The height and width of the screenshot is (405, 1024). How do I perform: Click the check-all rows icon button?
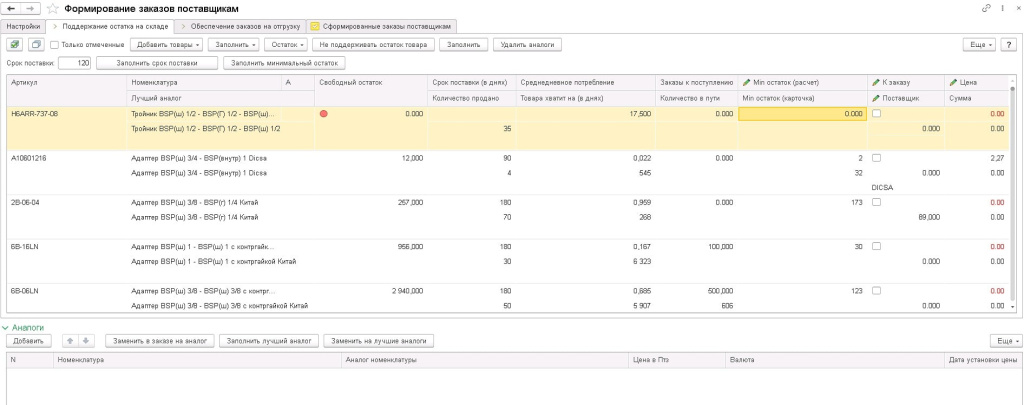point(15,45)
